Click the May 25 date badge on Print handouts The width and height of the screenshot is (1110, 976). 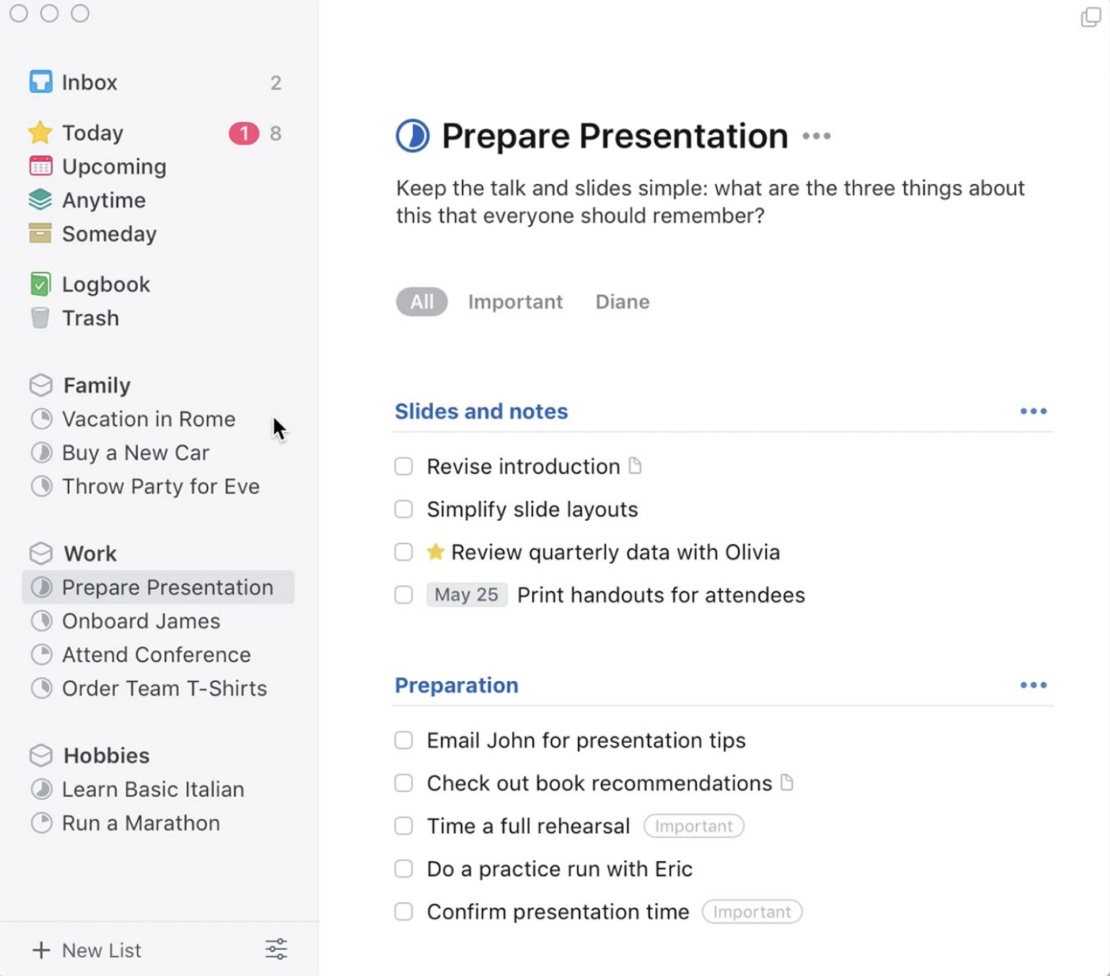pyautogui.click(x=467, y=594)
